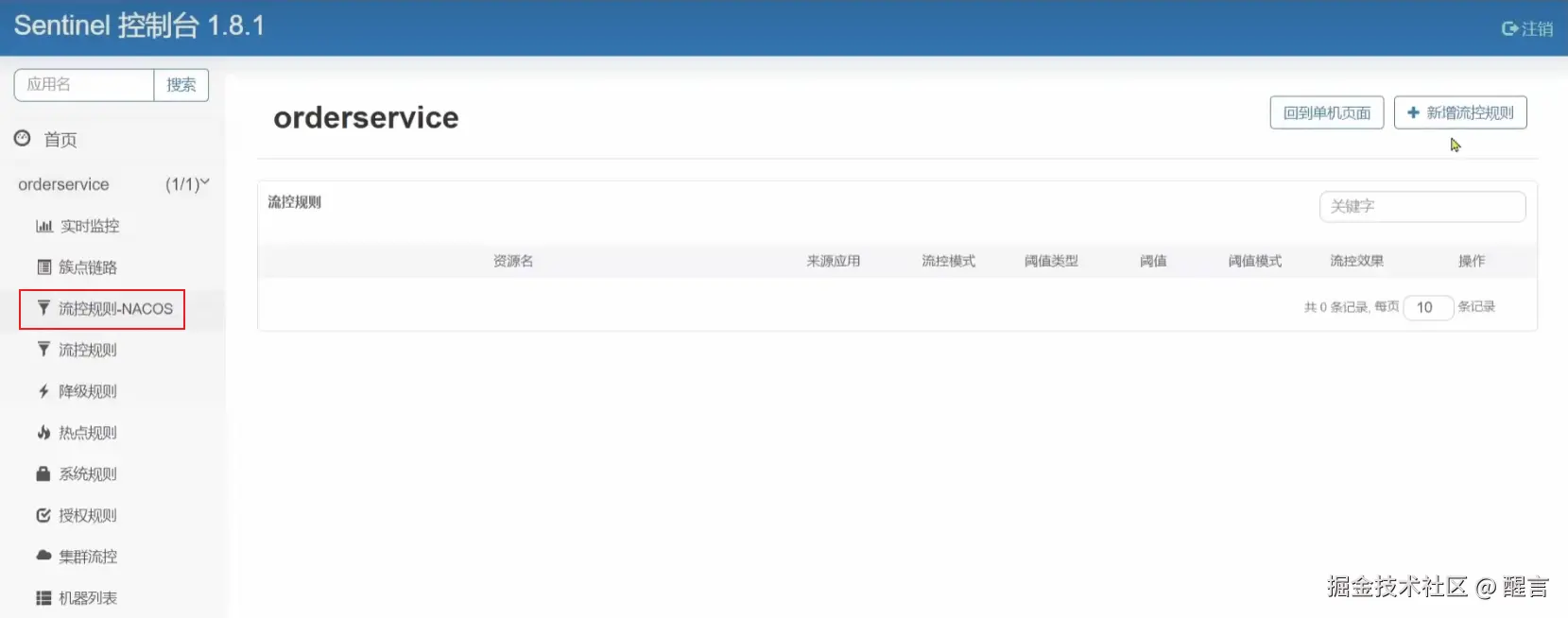This screenshot has width=1568, height=618.
Task: Click the 关键字 filter field
Action: tap(1422, 207)
